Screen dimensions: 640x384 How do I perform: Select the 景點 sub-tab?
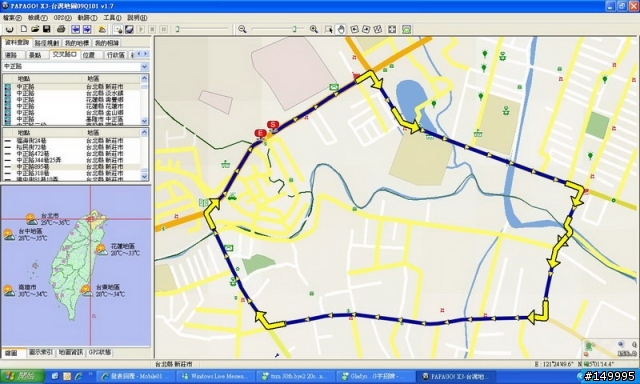pyautogui.click(x=35, y=55)
